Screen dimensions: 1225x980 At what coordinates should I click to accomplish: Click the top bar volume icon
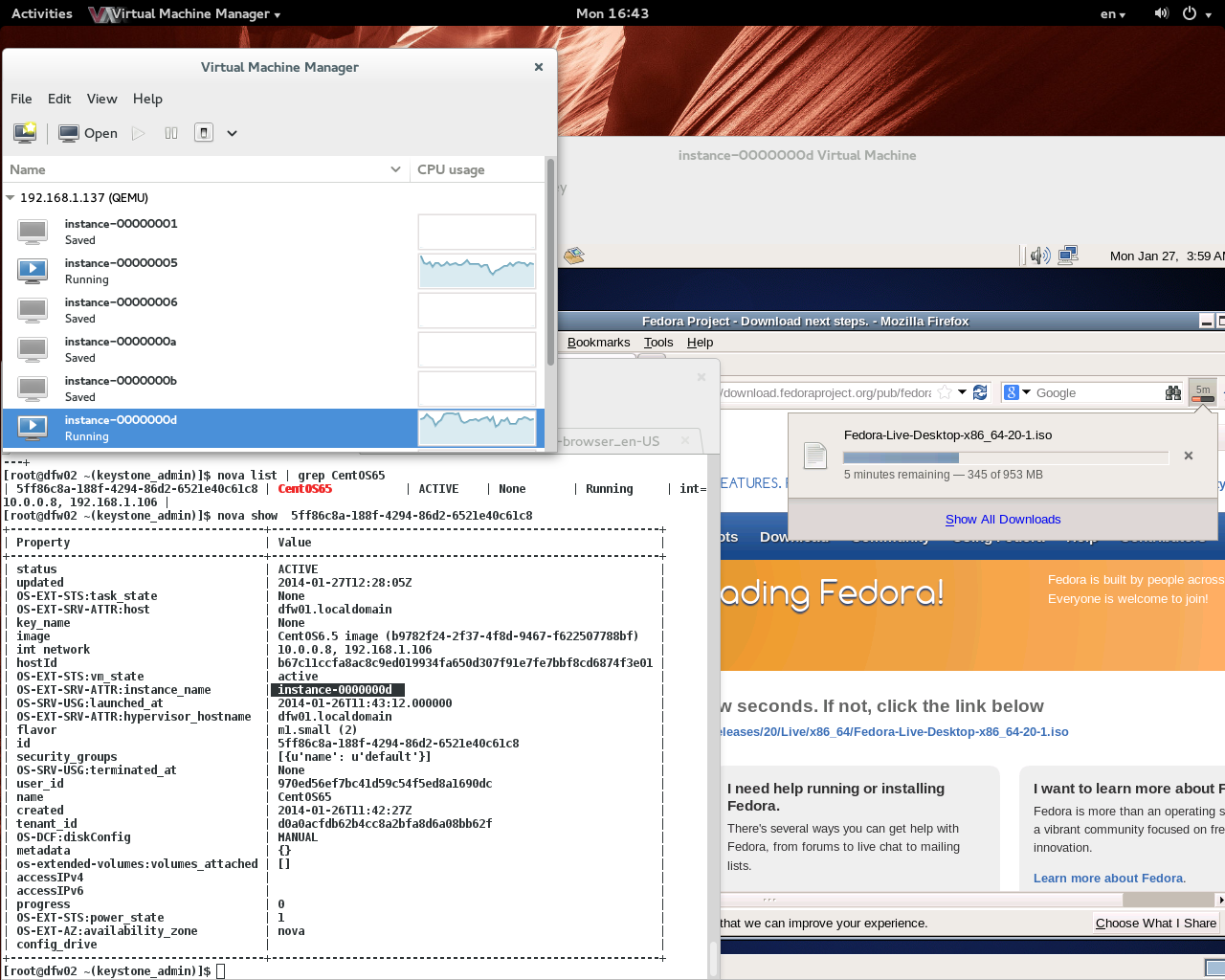point(1161,13)
